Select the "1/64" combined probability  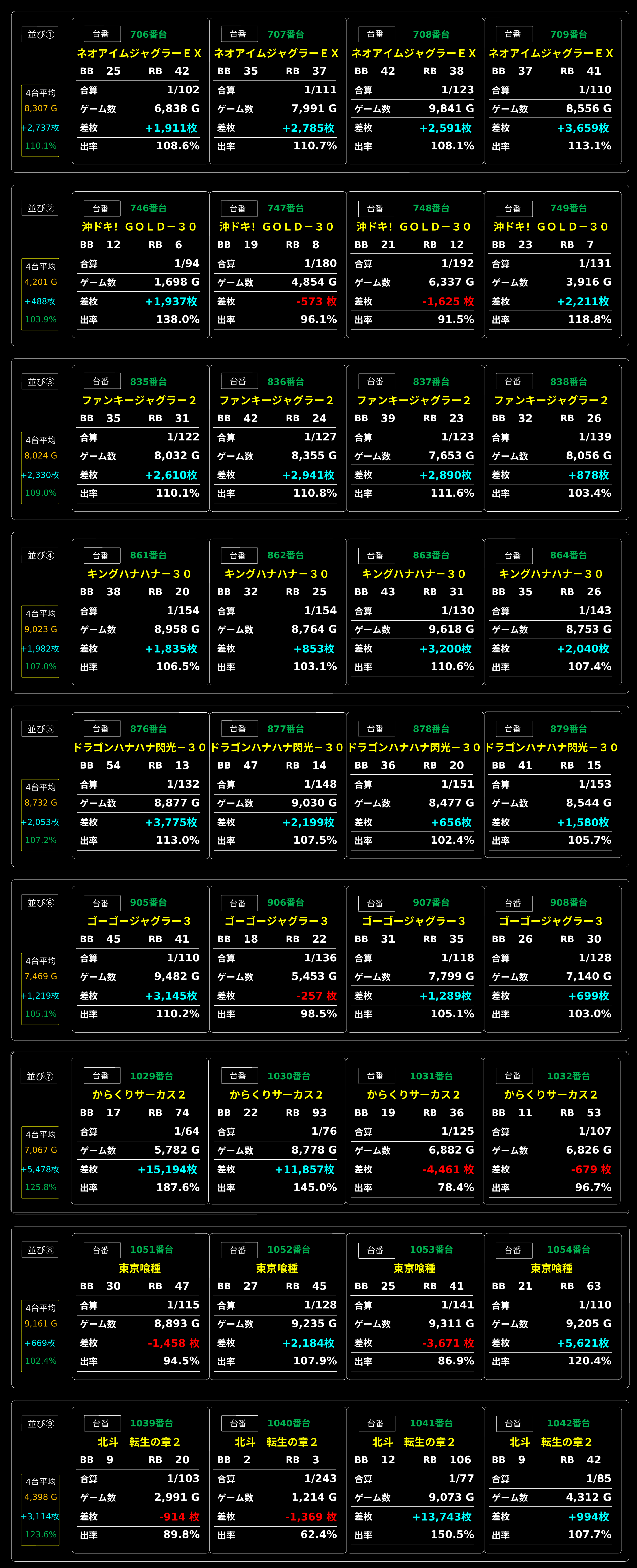point(187,1131)
